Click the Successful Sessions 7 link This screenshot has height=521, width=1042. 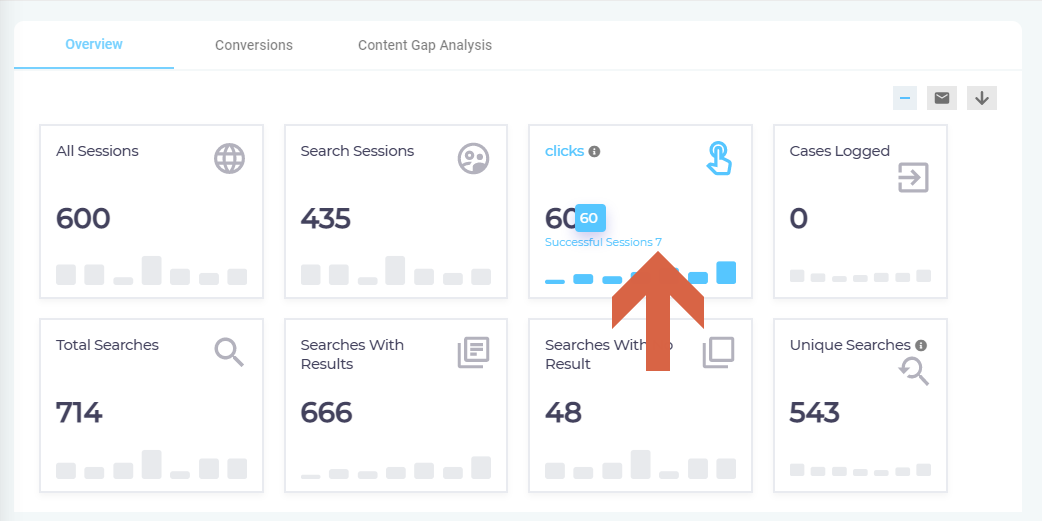603,242
